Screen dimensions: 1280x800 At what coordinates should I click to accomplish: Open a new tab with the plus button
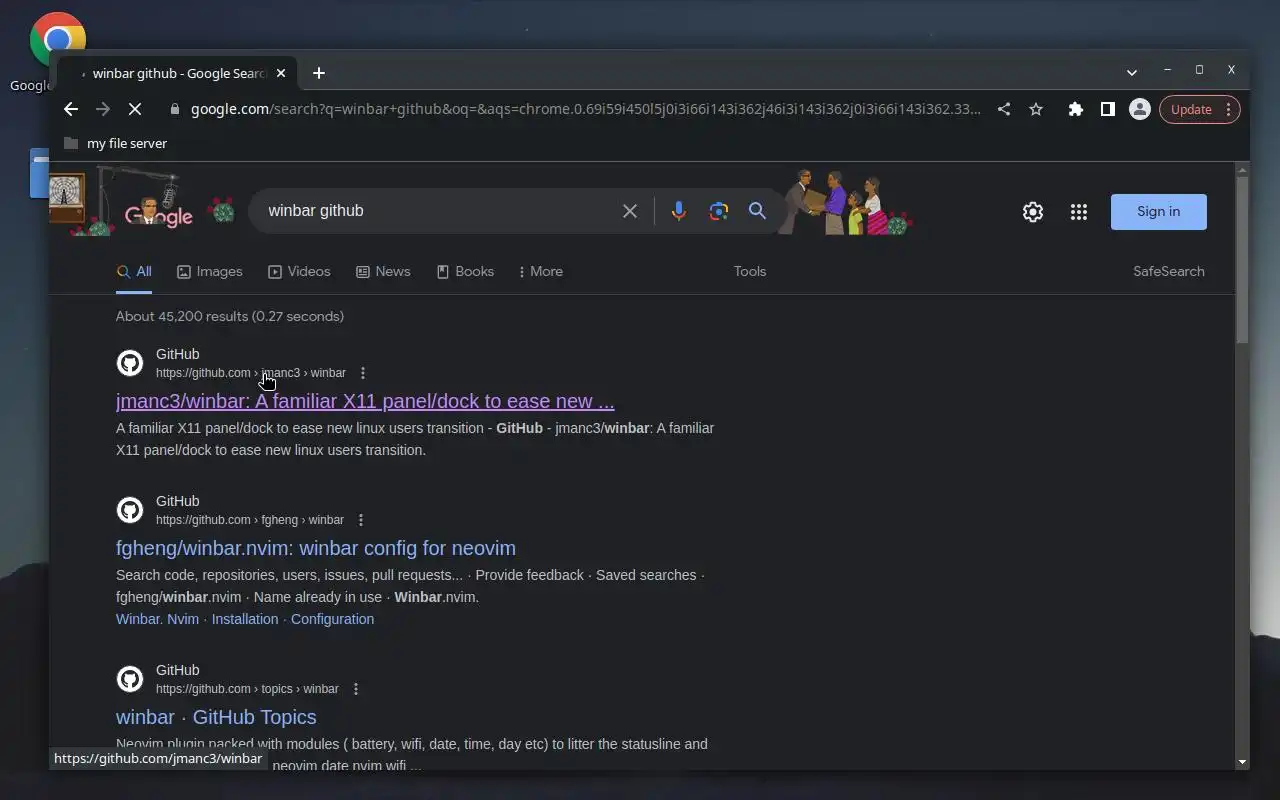(318, 73)
